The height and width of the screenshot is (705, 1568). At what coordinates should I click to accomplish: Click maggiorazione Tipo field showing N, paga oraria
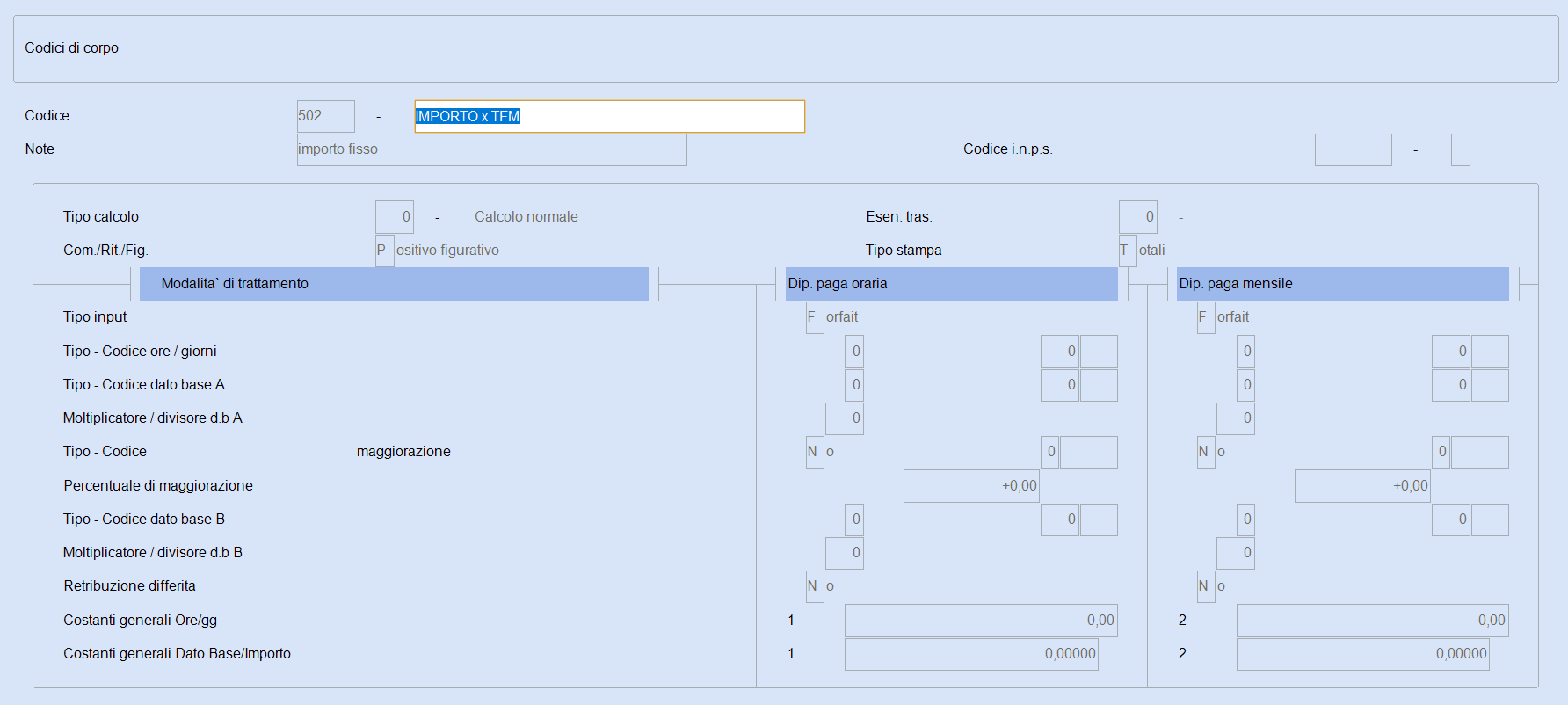point(815,452)
